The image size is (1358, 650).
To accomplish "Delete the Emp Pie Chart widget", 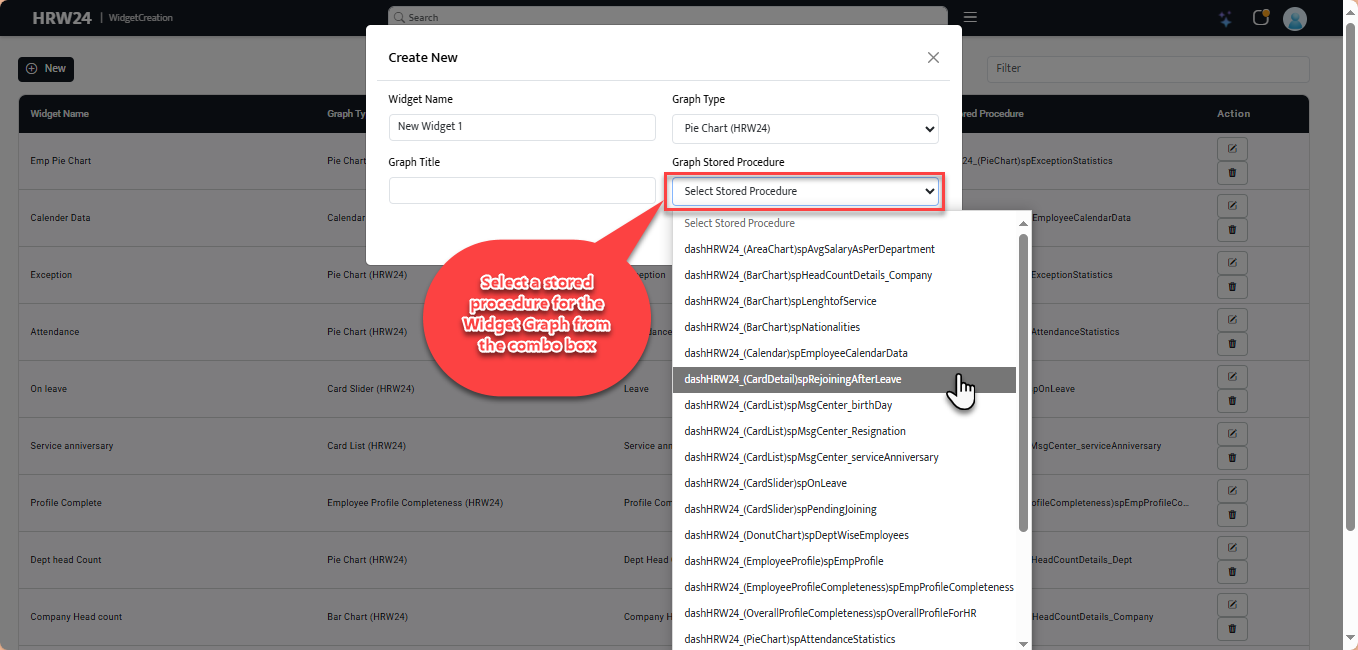I will click(x=1232, y=173).
